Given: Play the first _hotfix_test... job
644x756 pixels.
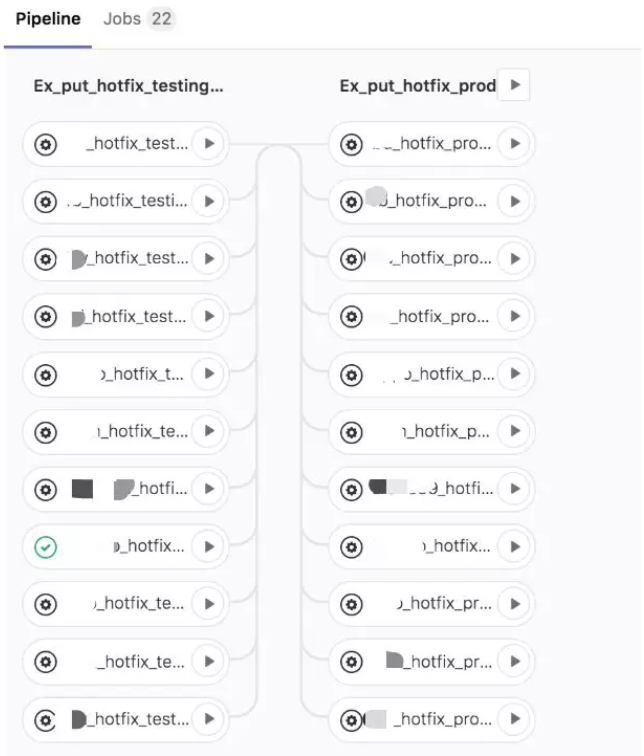Looking at the screenshot, I should [x=209, y=144].
